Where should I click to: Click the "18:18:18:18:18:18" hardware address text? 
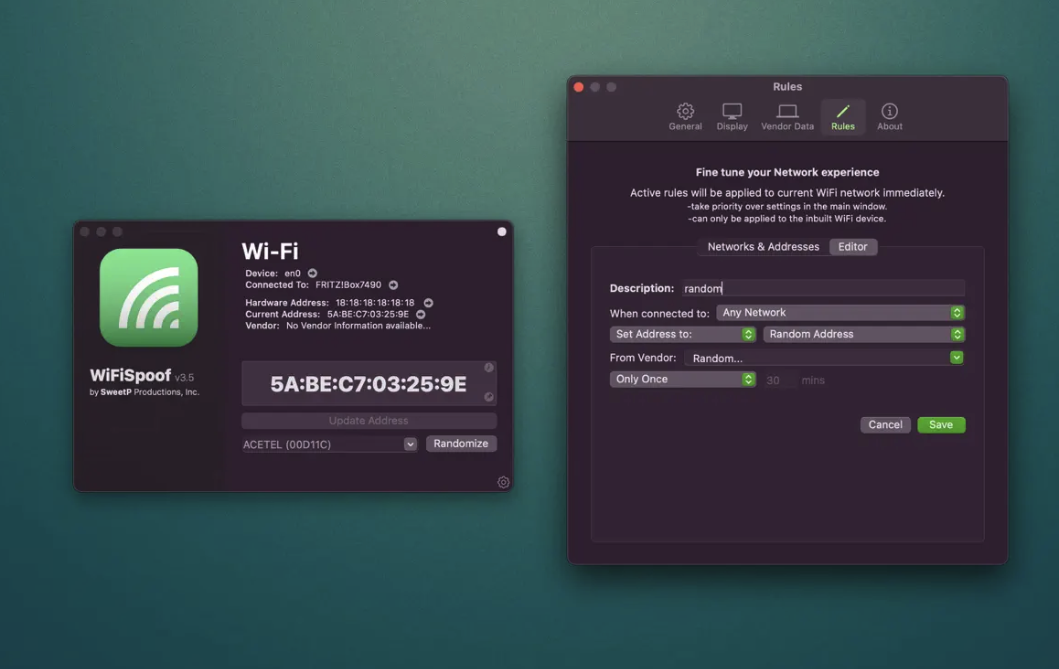(375, 302)
